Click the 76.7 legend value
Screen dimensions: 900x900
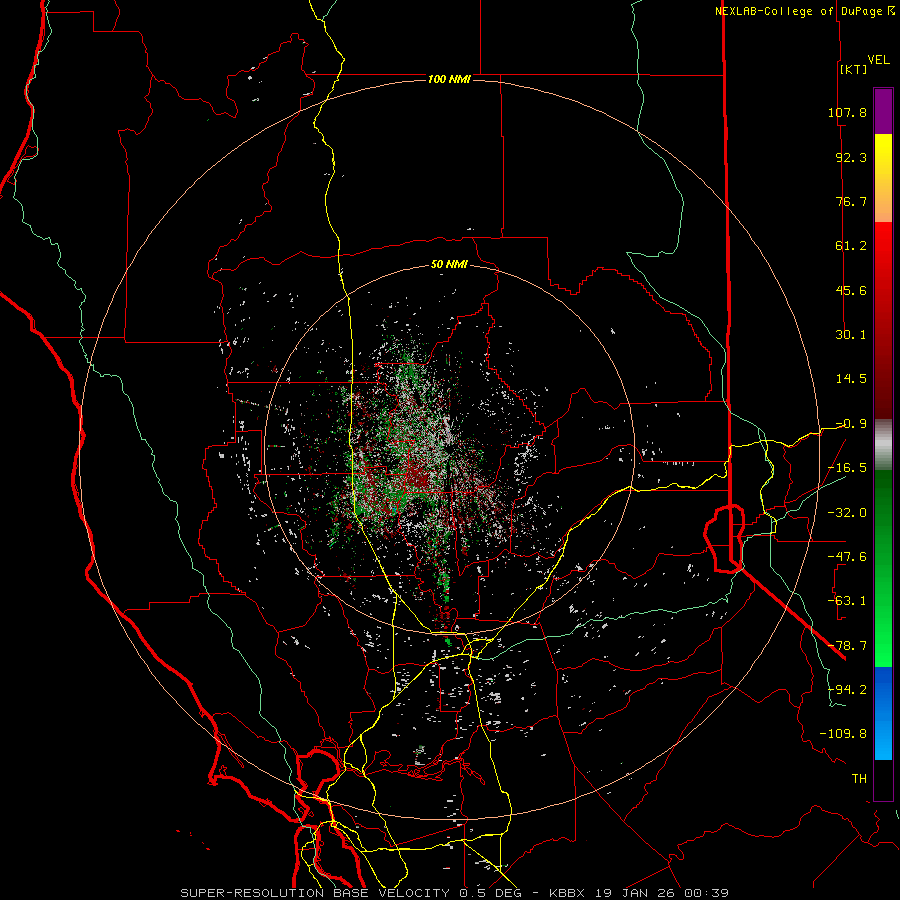[851, 201]
